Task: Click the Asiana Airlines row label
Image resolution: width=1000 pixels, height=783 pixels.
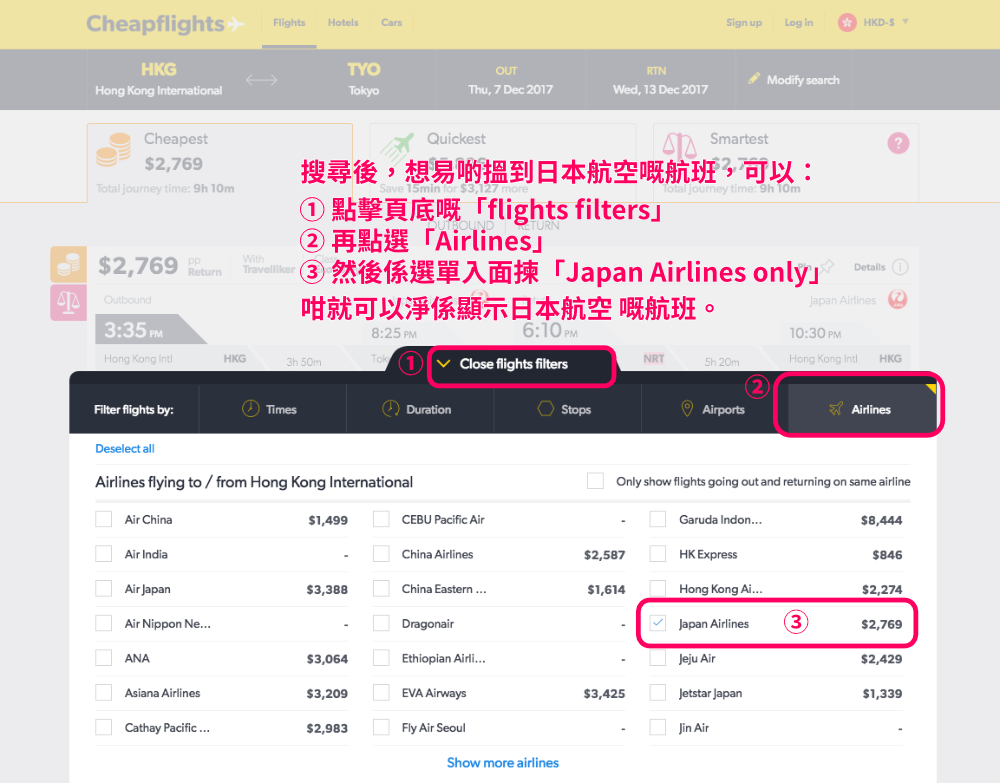Action: (x=163, y=692)
